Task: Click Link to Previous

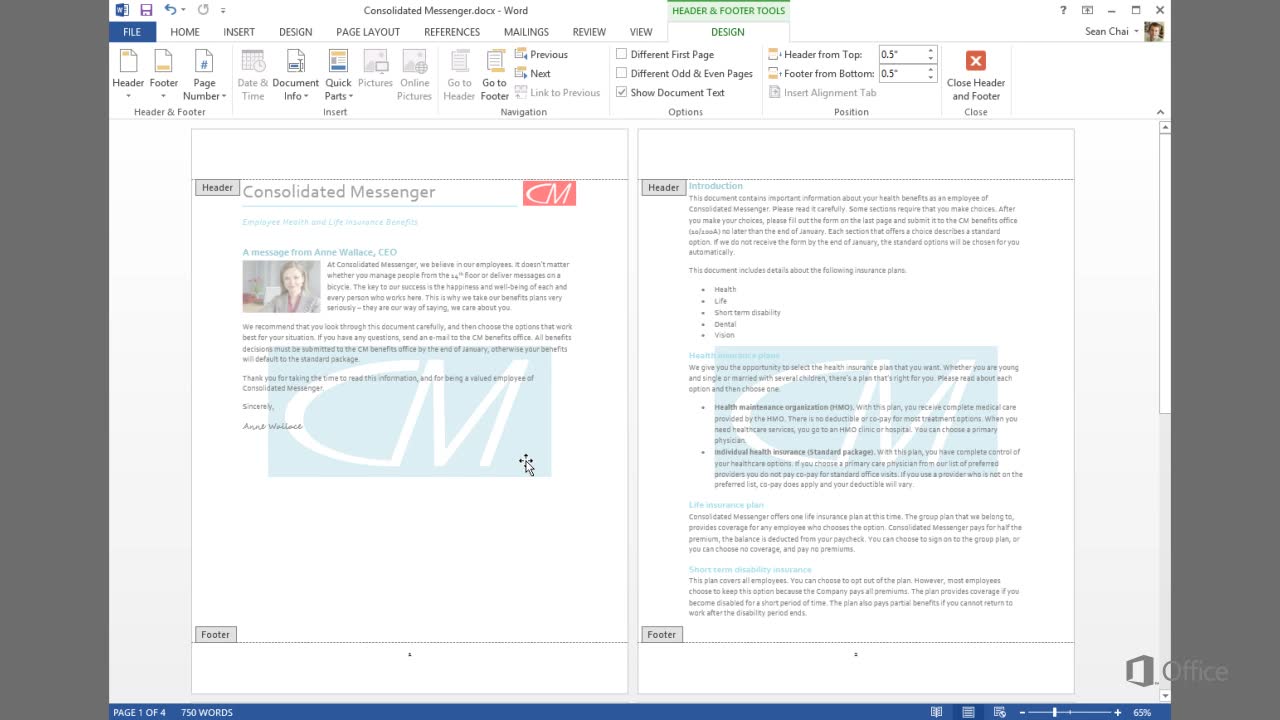Action: point(557,92)
